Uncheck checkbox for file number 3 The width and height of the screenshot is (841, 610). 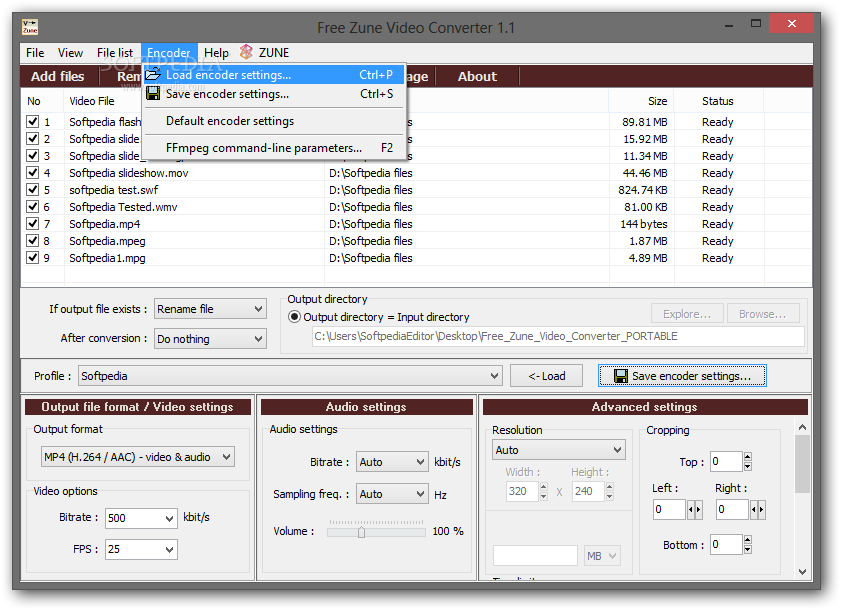[33, 156]
